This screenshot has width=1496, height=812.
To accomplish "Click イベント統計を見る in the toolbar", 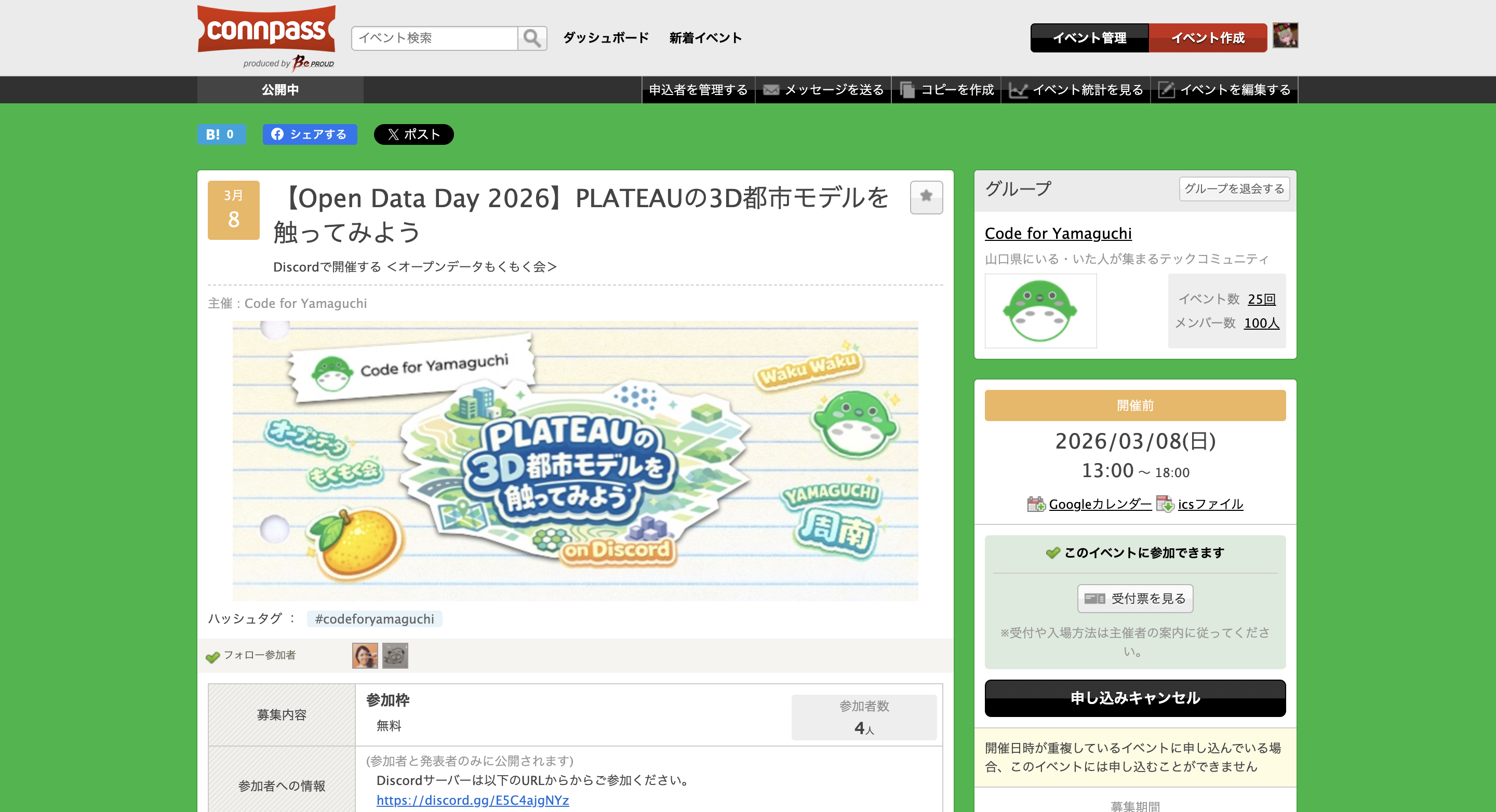I will pyautogui.click(x=1076, y=90).
